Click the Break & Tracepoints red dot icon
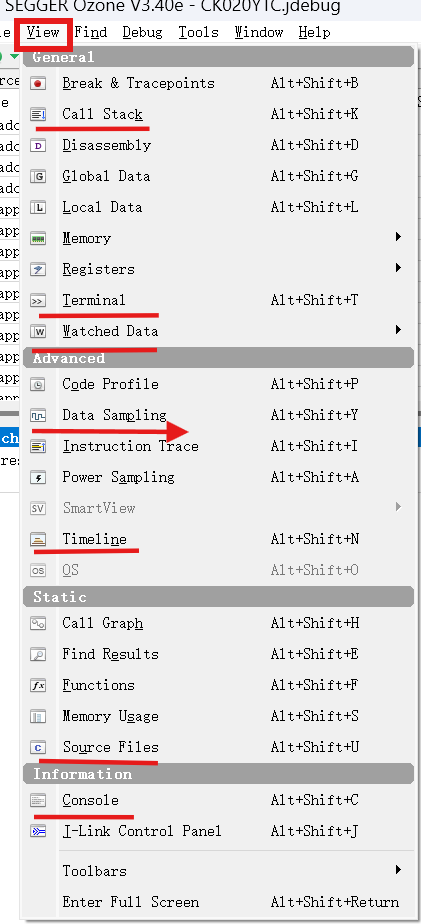 click(38, 84)
